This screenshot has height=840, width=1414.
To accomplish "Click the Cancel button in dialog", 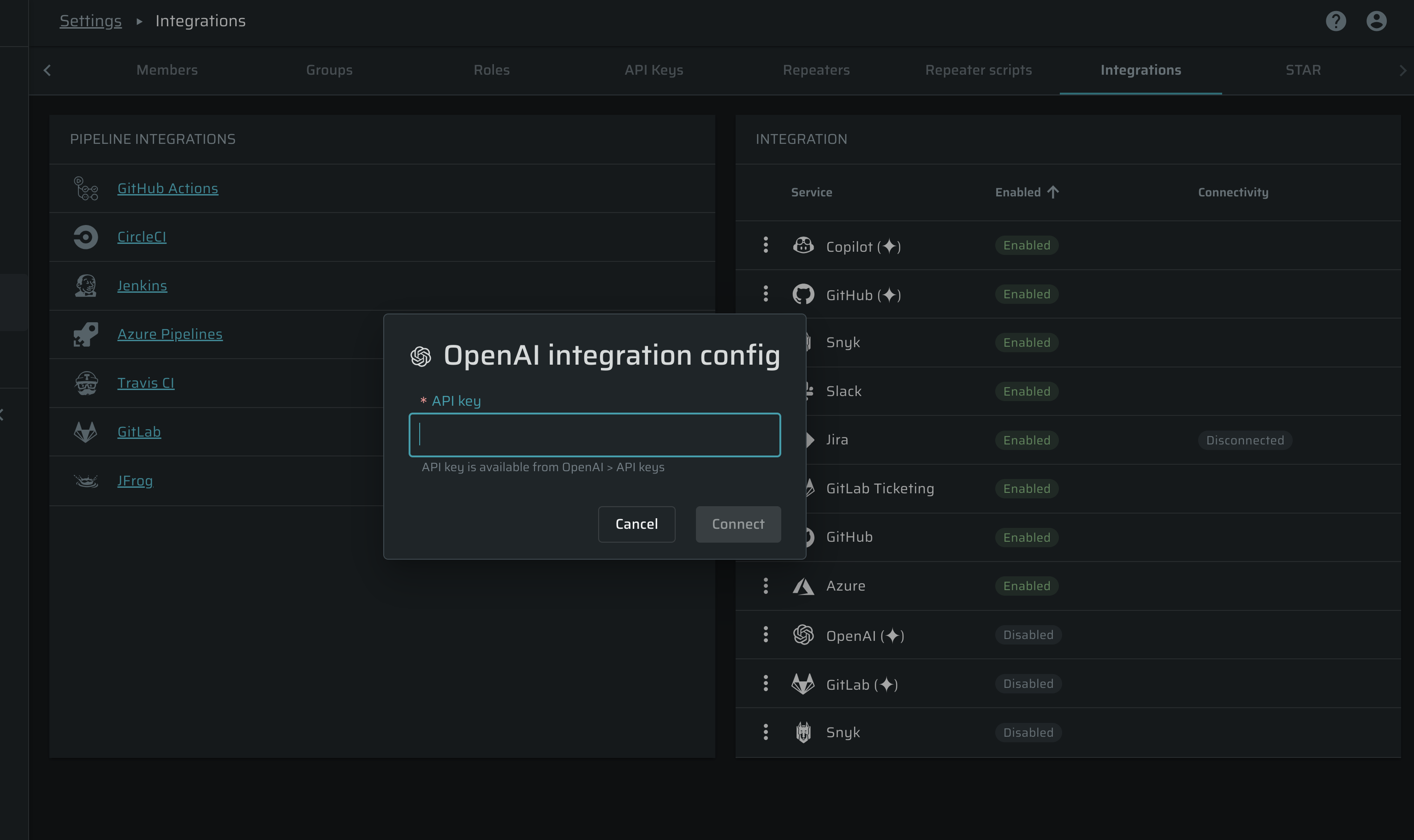I will coord(636,524).
